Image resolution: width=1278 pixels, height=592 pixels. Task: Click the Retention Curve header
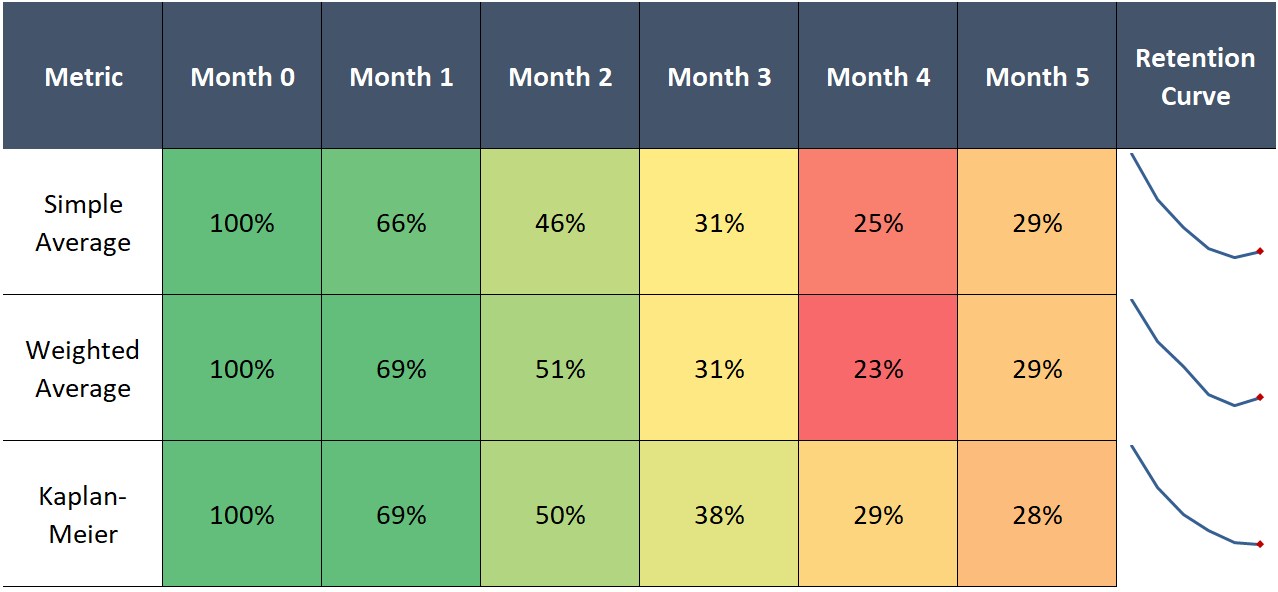[1195, 77]
